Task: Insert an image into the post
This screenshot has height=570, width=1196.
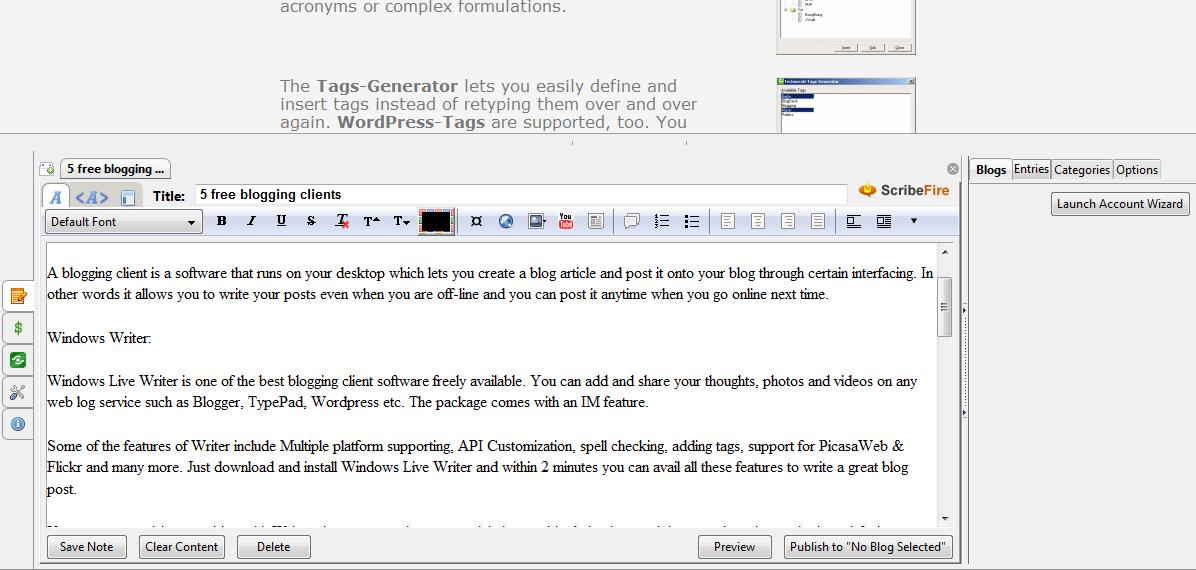Action: click(x=537, y=221)
